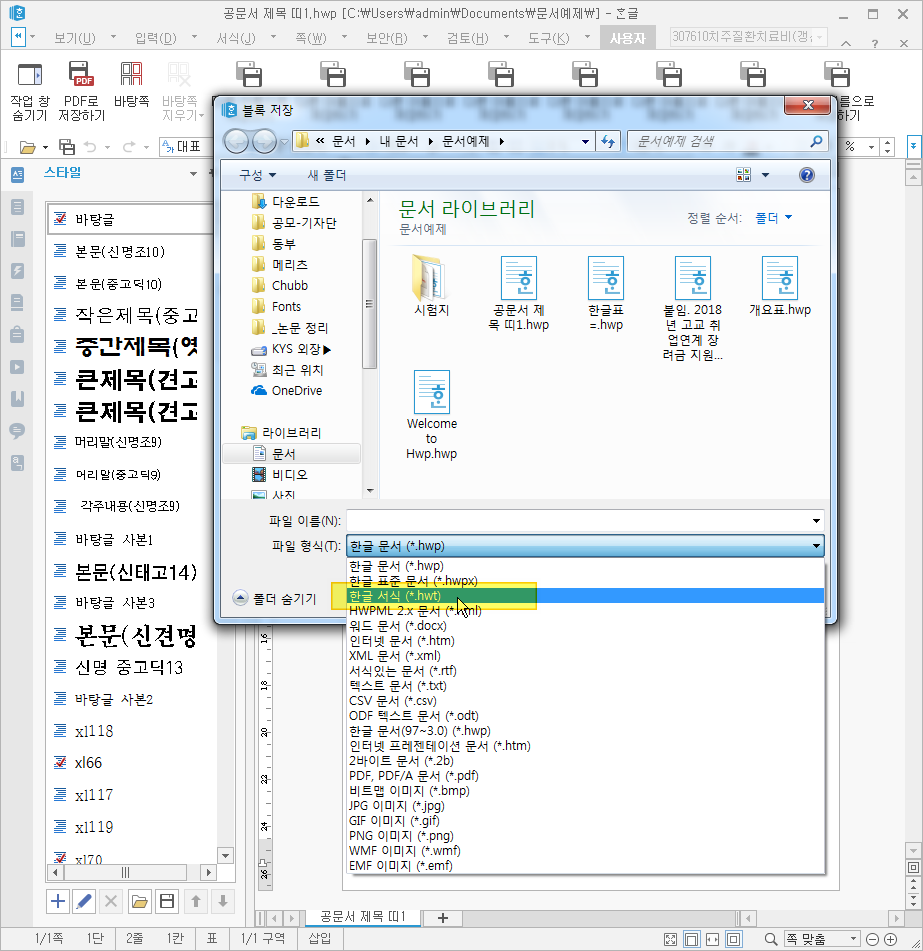This screenshot has height=951, width=923.
Task: Open the 다운로드 folder in tree
Action: coord(295,202)
